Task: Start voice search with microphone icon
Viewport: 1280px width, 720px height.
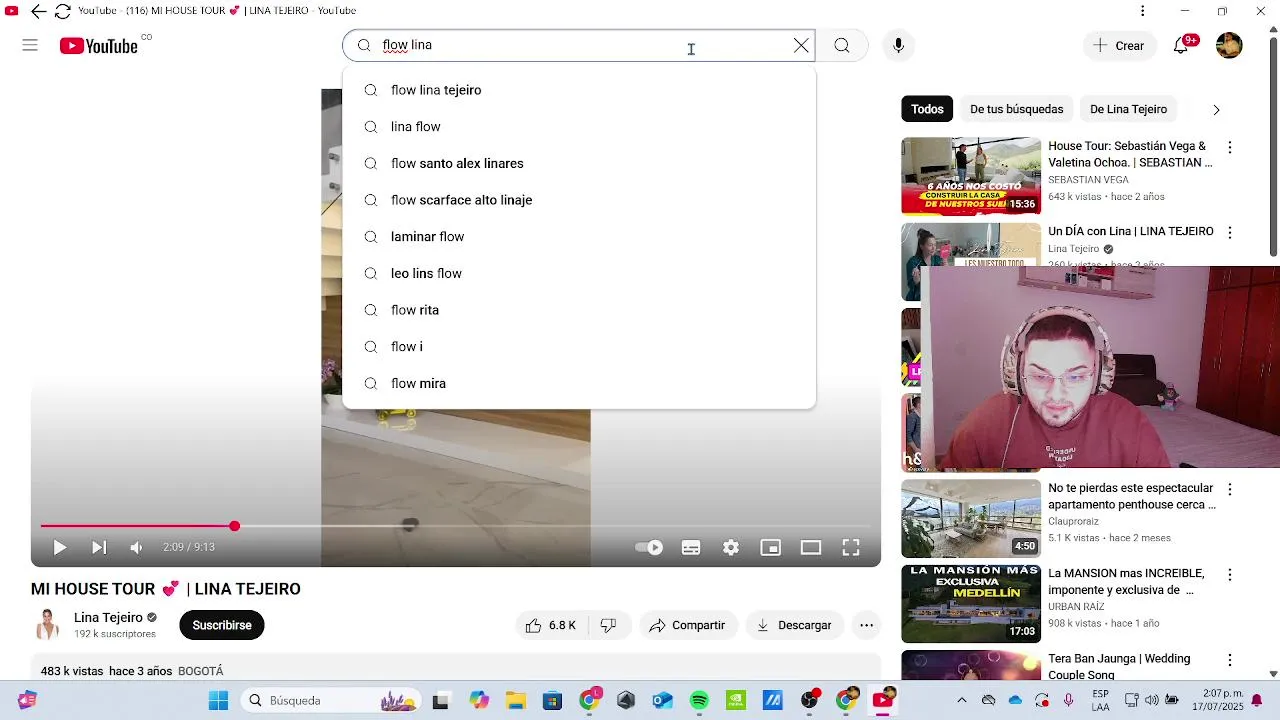Action: (x=898, y=45)
